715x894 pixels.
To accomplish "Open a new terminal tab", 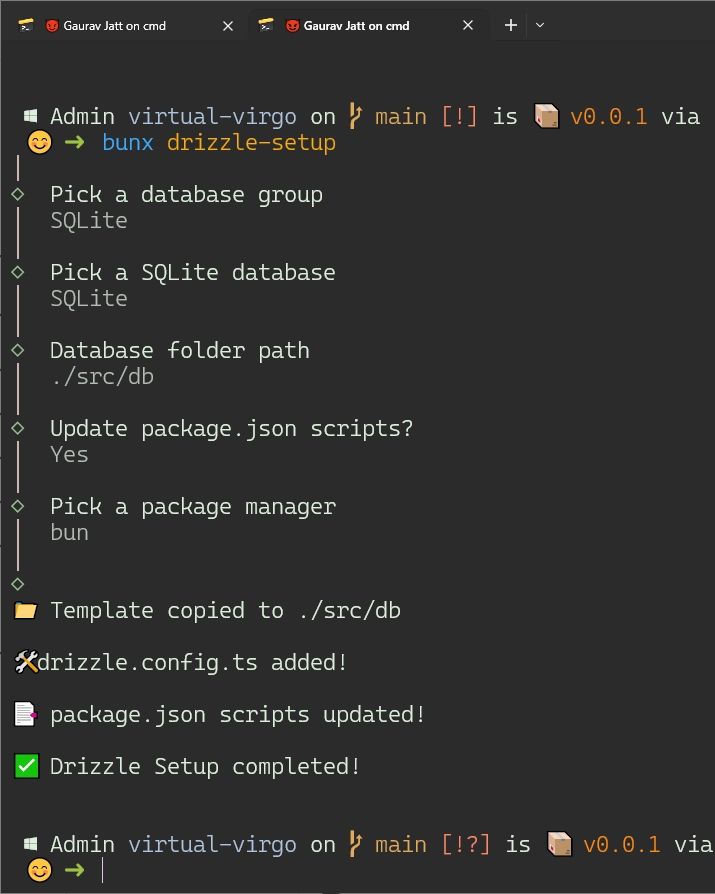I will [511, 26].
